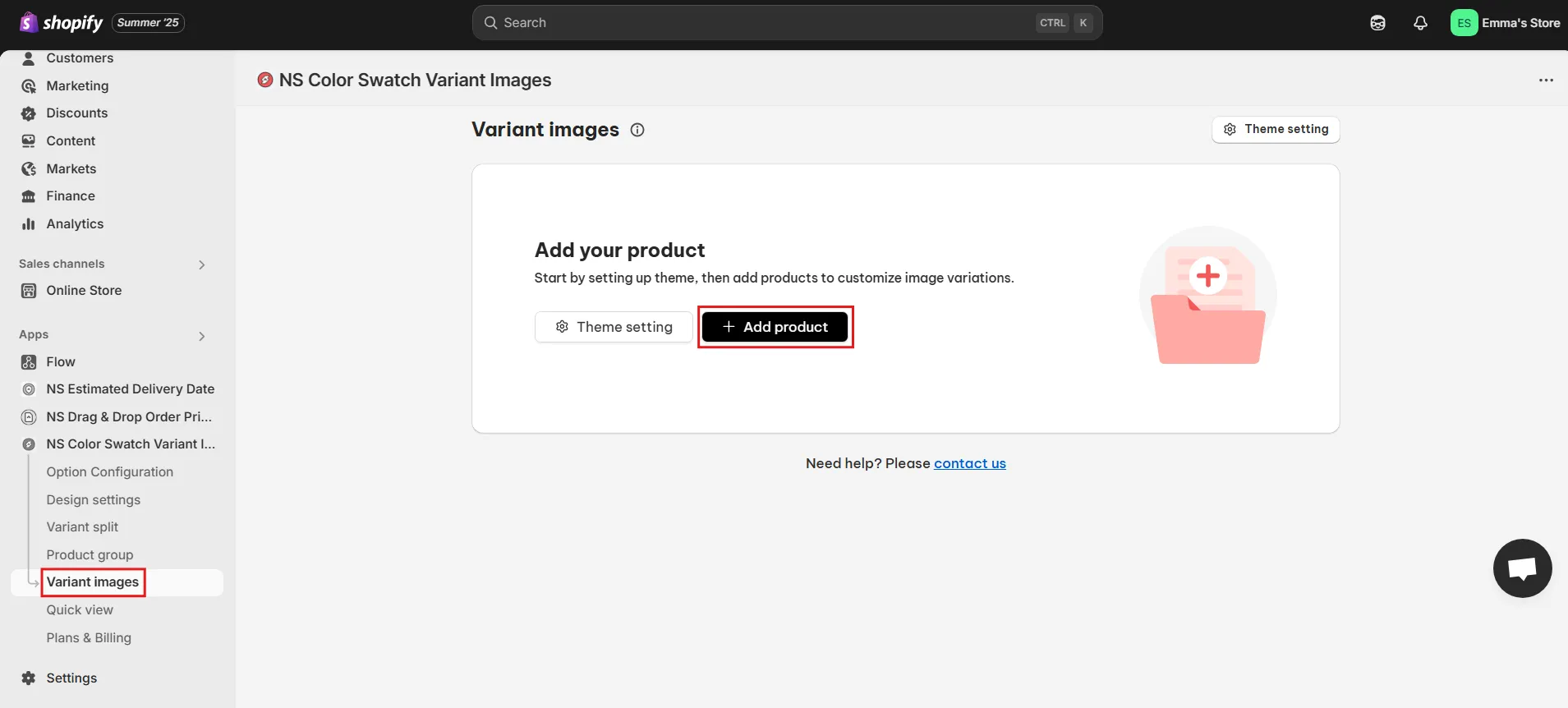Click NS Color Swatch Variant sidebar icon
This screenshot has width=1568, height=708.
pyautogui.click(x=29, y=444)
